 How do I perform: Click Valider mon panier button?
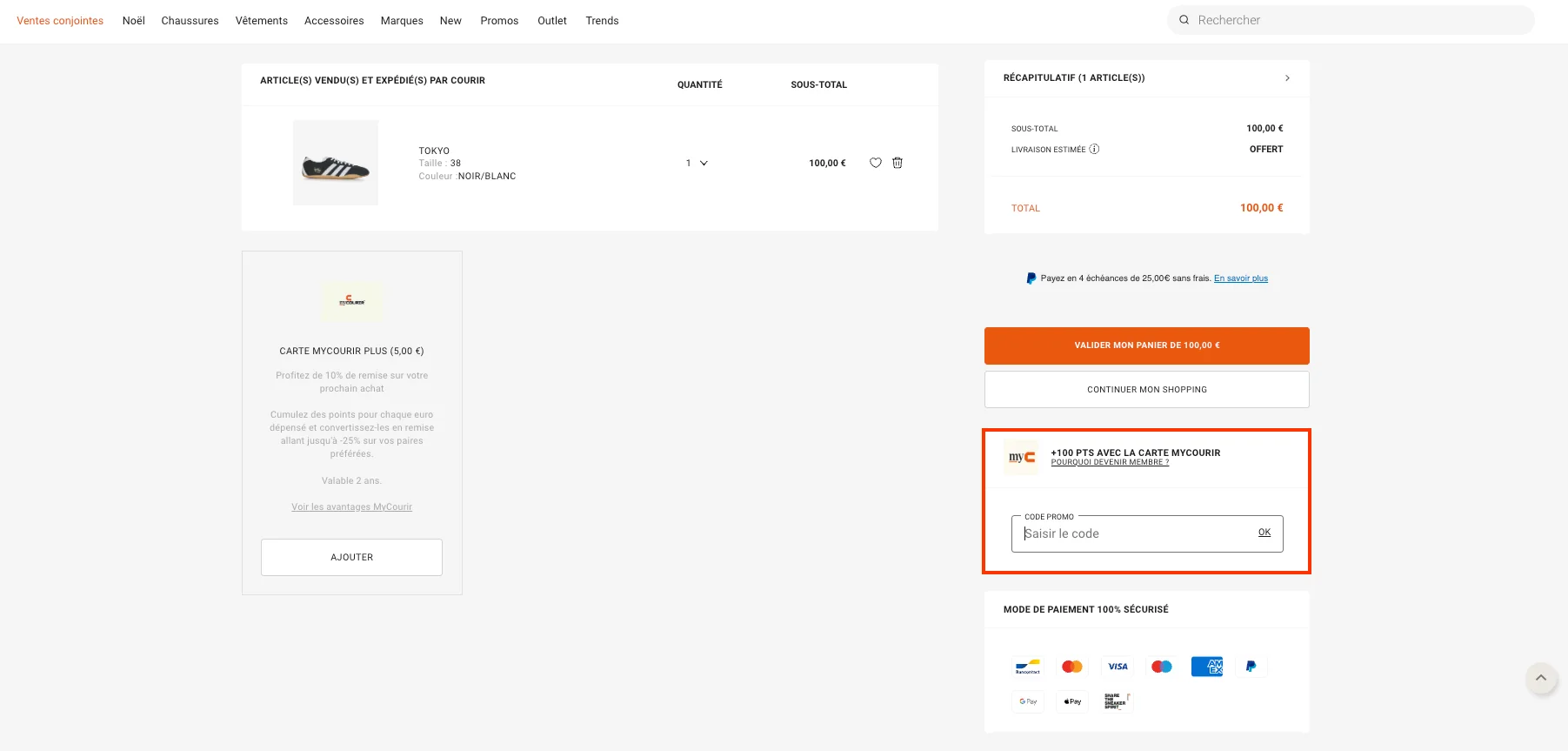(x=1146, y=345)
